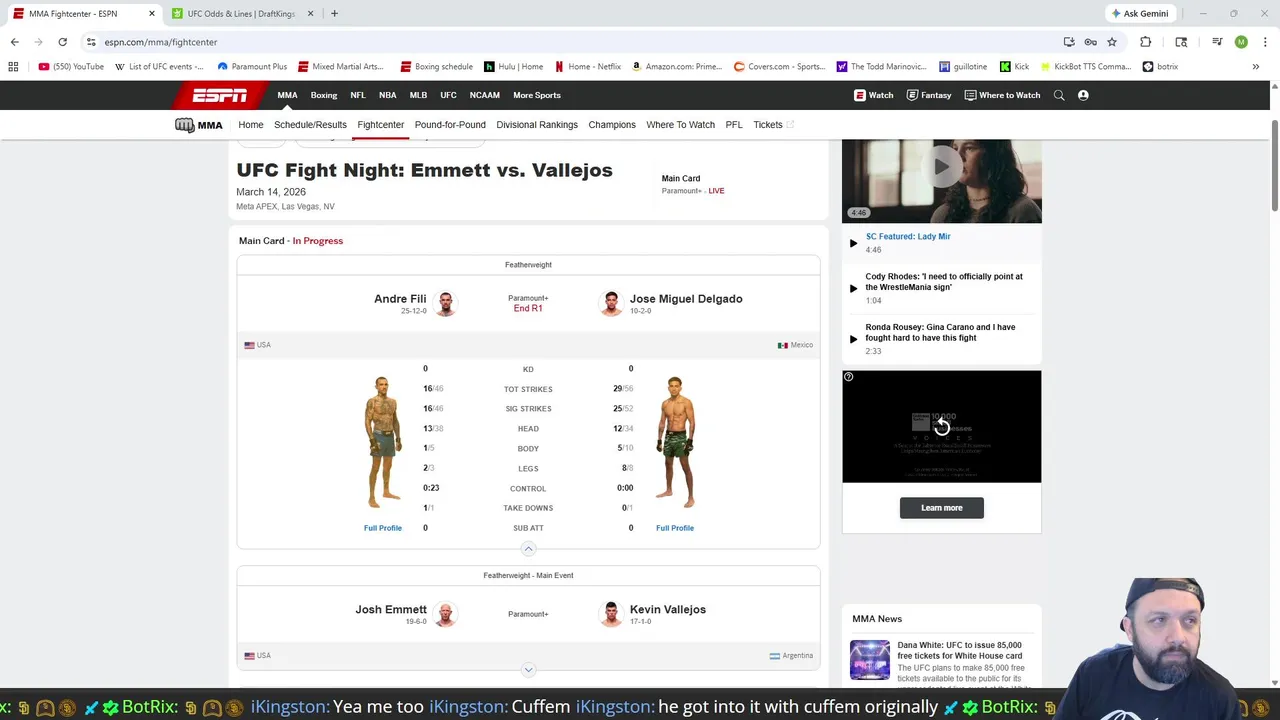Open the Boxing menu
Screen dimensions: 1280x720
tap(324, 95)
